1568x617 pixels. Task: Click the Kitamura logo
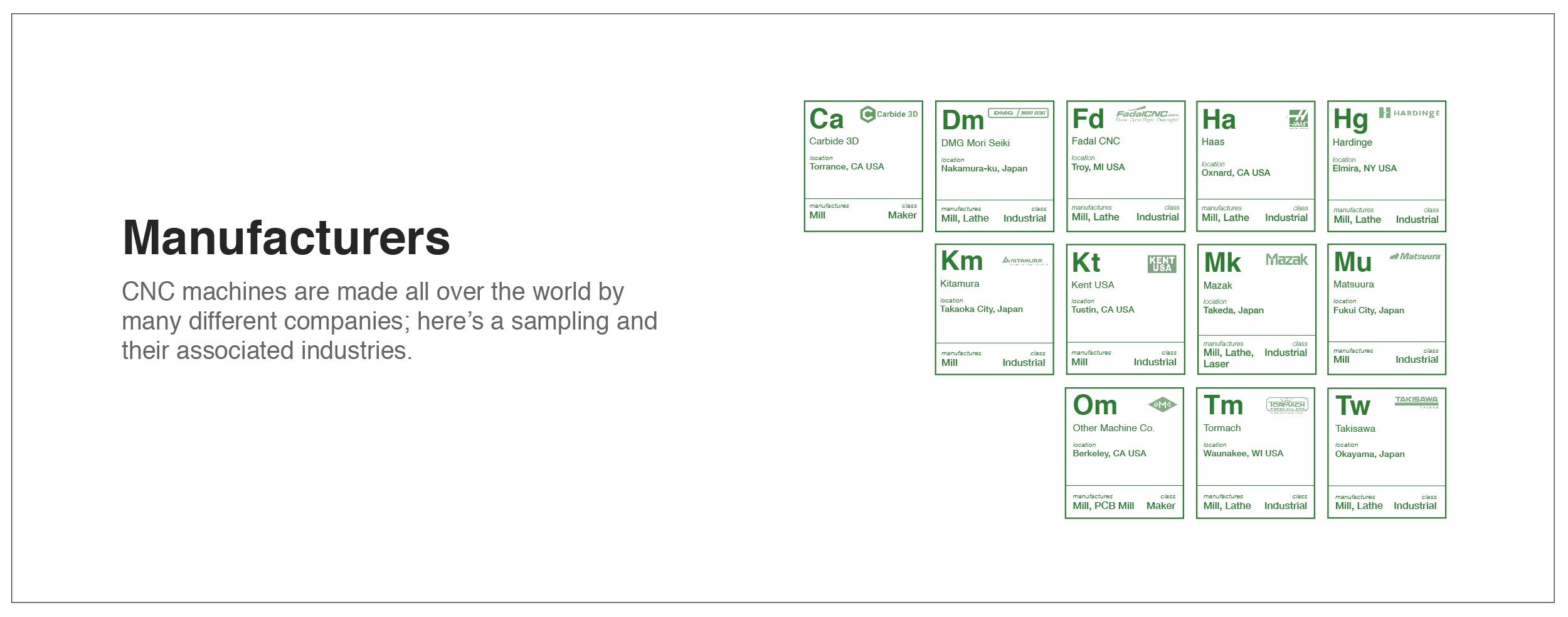click(x=1024, y=260)
